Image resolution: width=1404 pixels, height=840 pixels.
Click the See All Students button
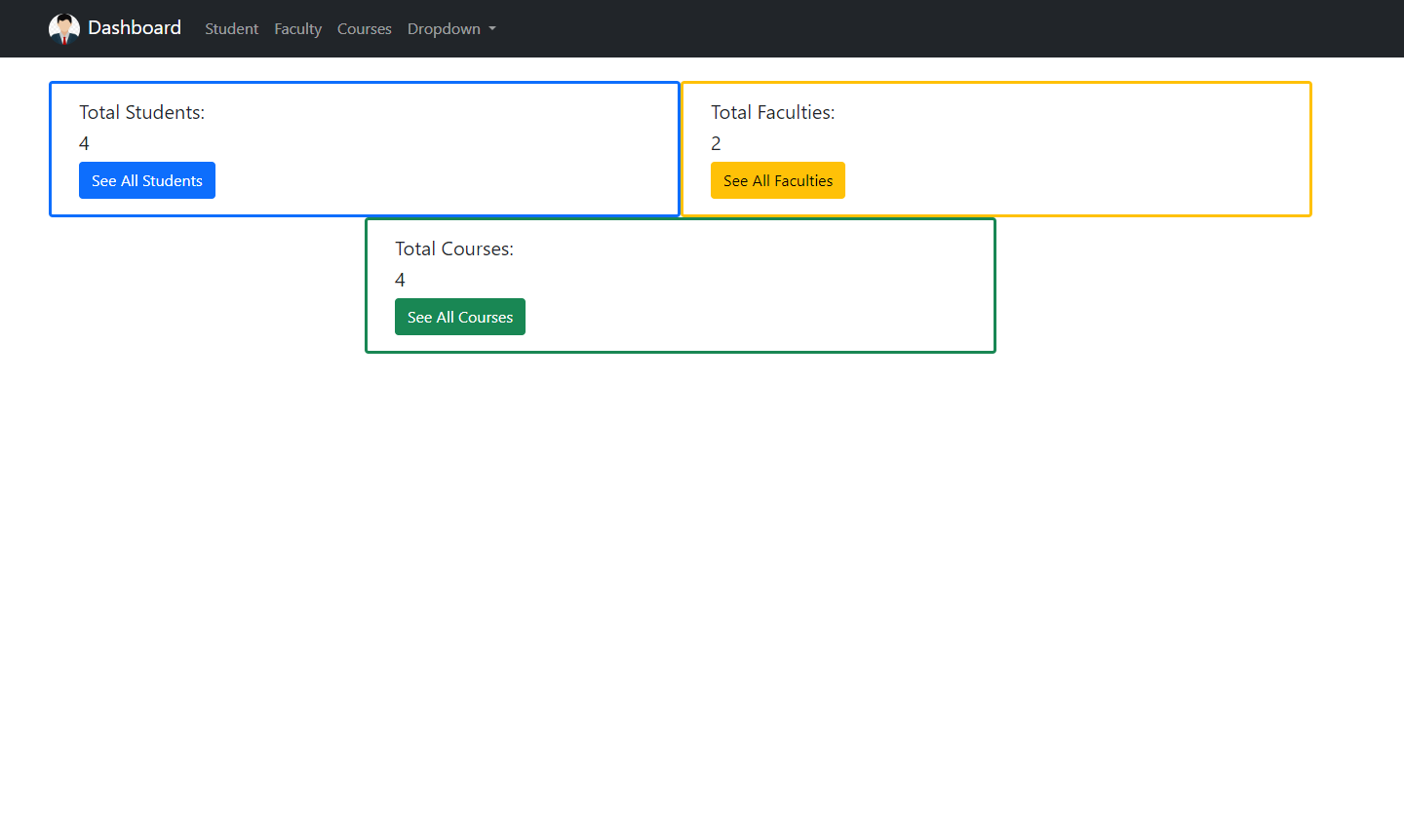pos(146,180)
